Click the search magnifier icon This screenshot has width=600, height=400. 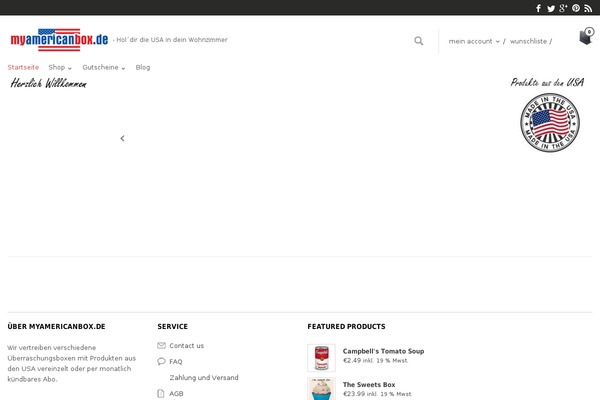point(419,41)
